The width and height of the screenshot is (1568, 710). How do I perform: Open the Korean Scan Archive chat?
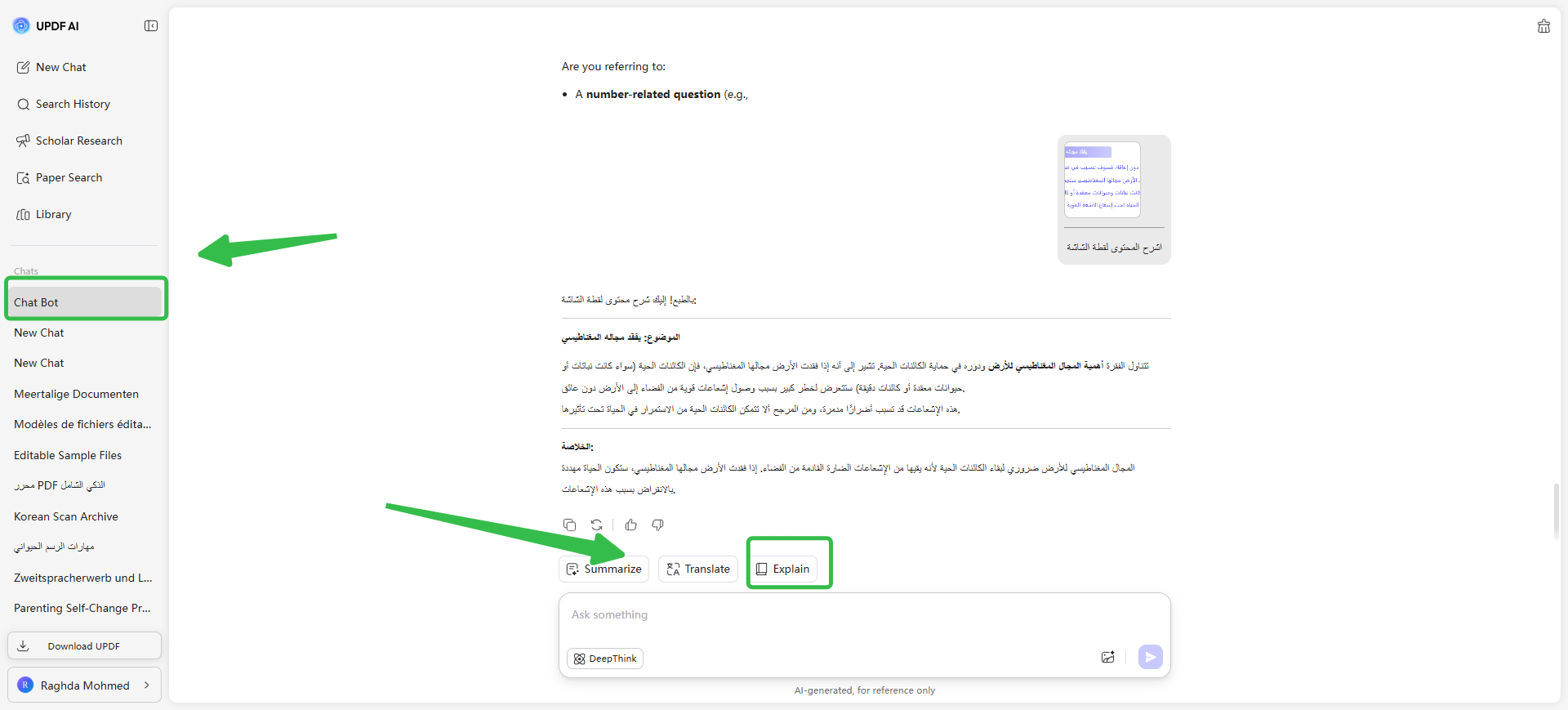pos(86,516)
